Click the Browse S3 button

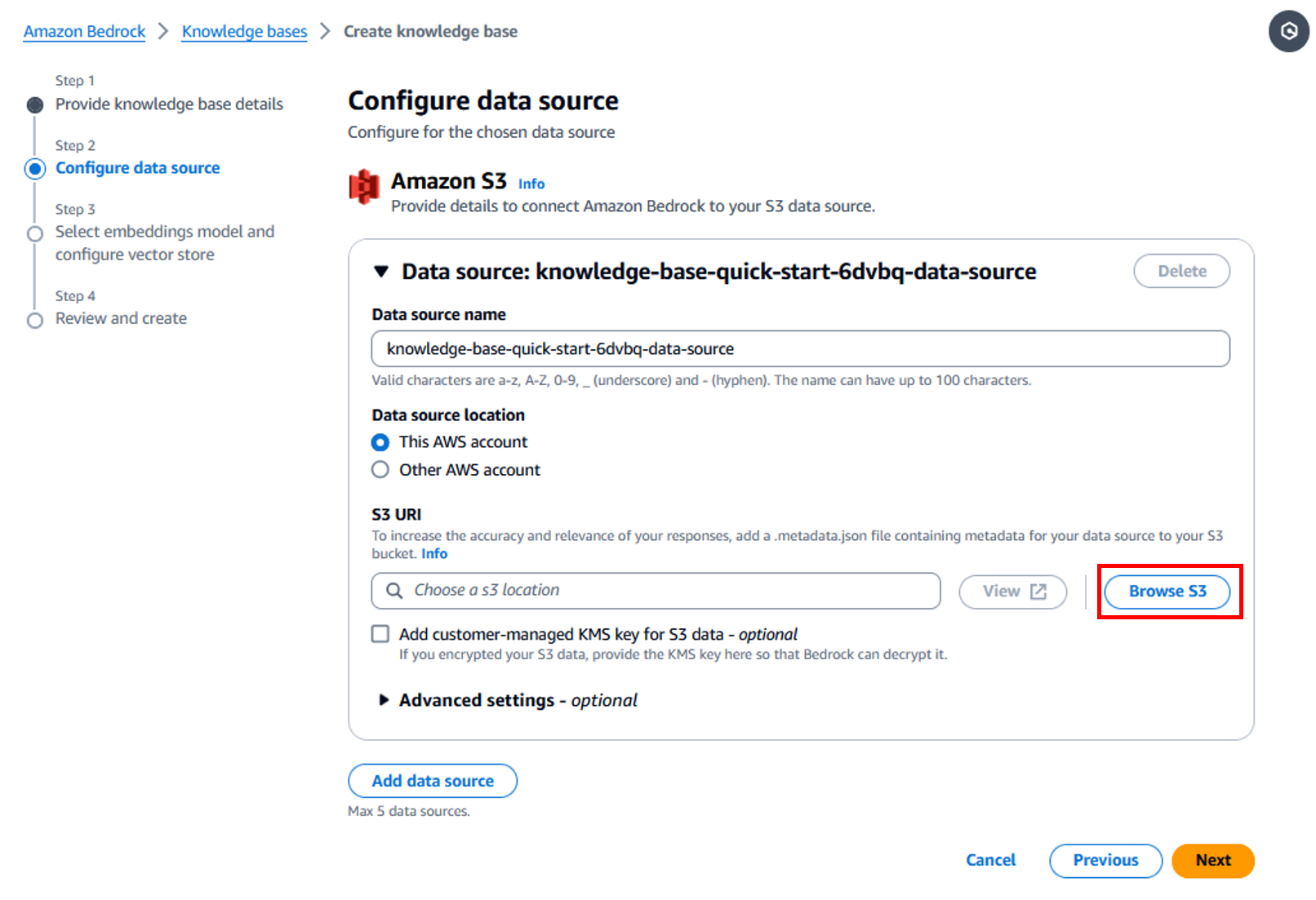(x=1167, y=592)
